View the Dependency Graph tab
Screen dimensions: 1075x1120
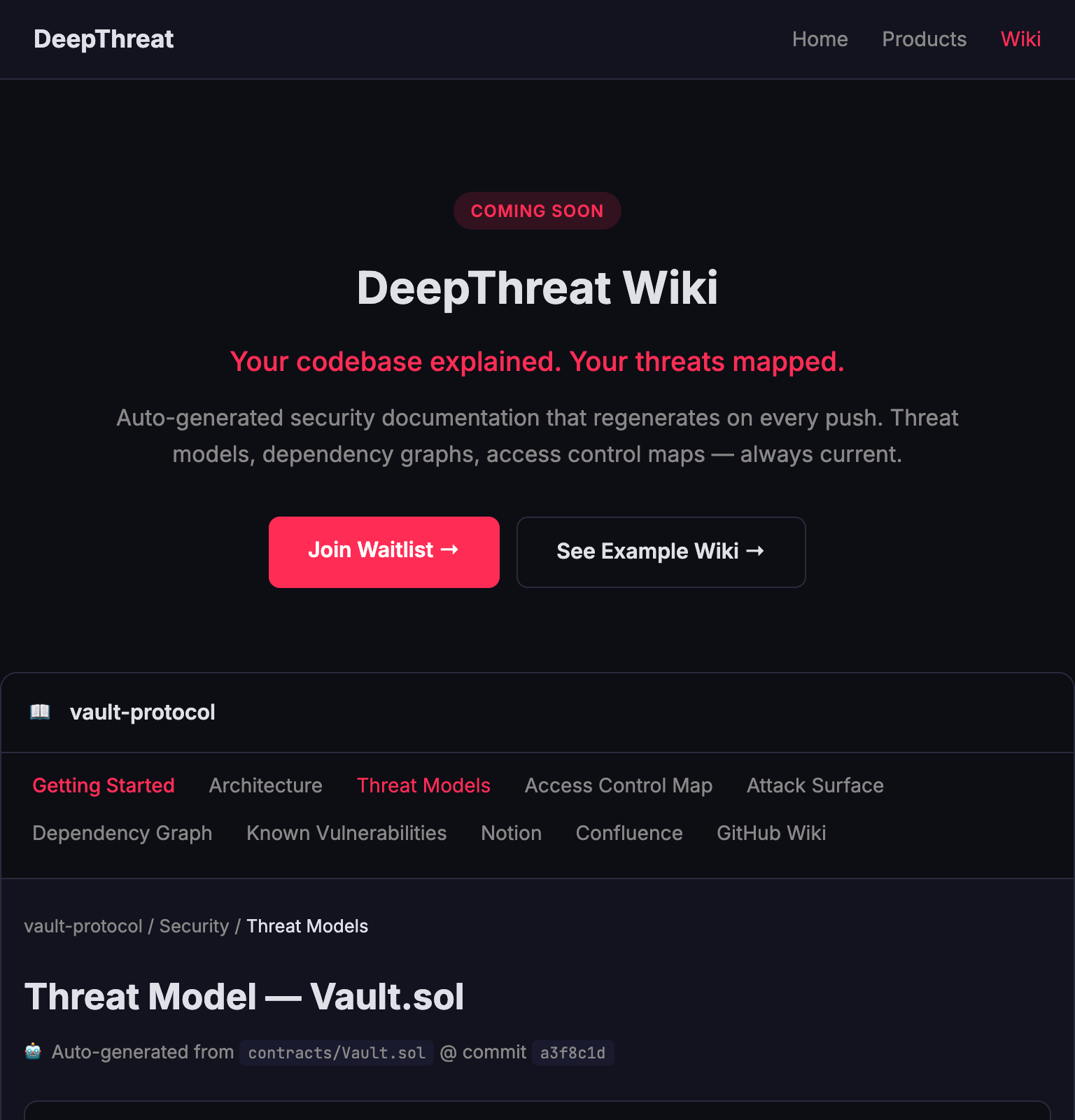122,833
